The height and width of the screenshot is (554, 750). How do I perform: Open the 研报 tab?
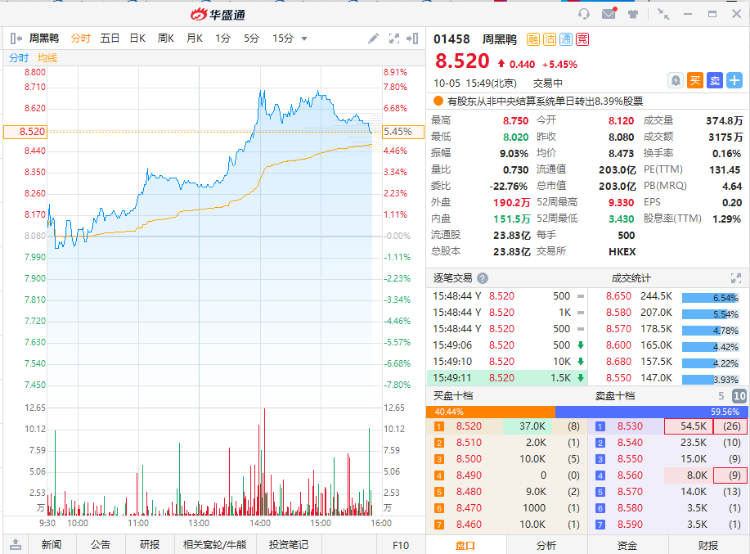coord(150,544)
